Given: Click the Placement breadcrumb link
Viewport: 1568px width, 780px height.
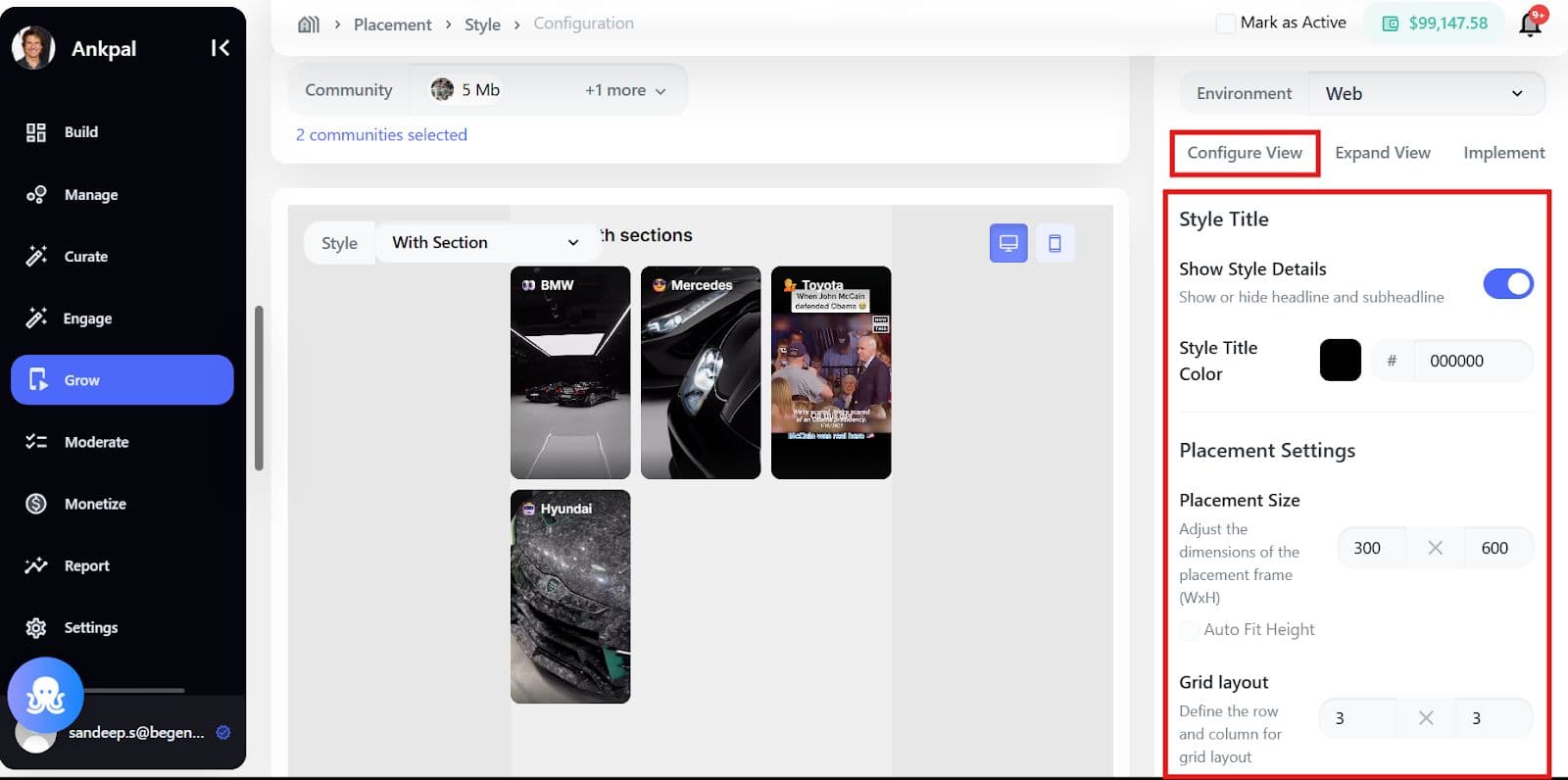Looking at the screenshot, I should click(x=392, y=24).
